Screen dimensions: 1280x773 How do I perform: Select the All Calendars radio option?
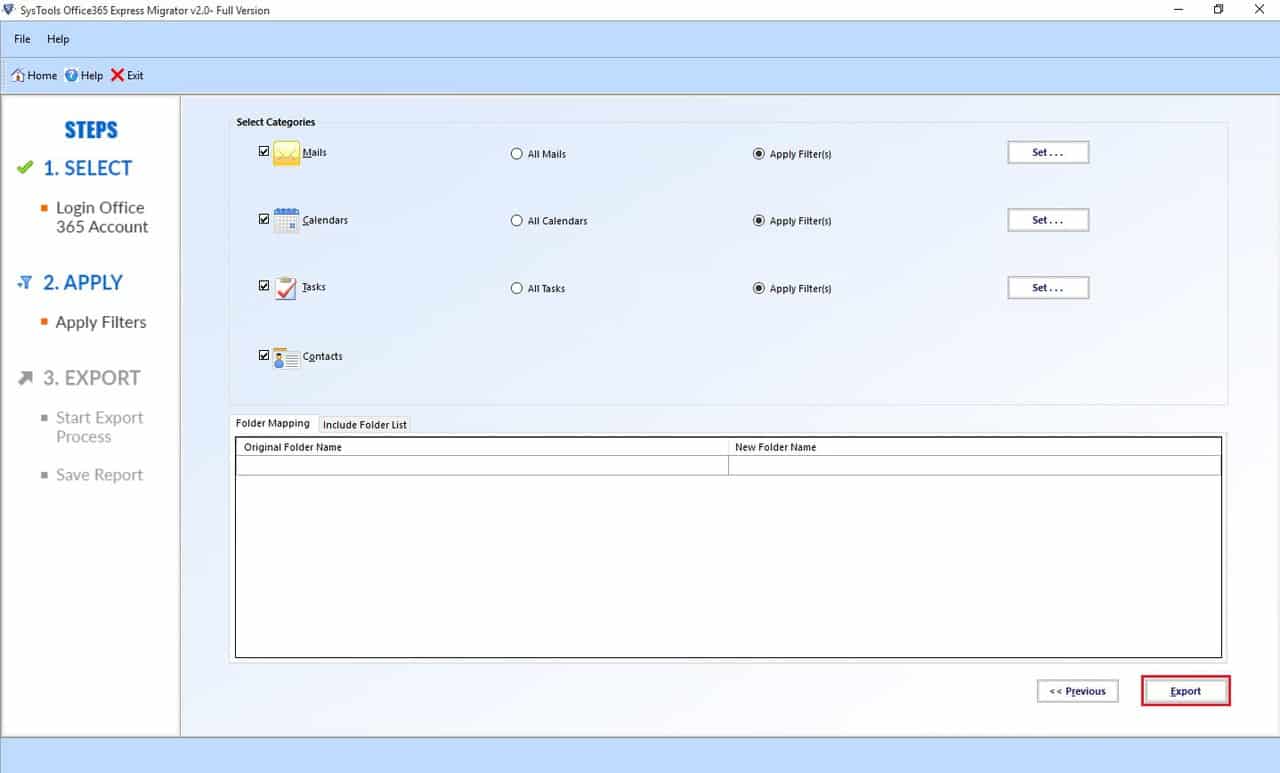[x=516, y=220]
